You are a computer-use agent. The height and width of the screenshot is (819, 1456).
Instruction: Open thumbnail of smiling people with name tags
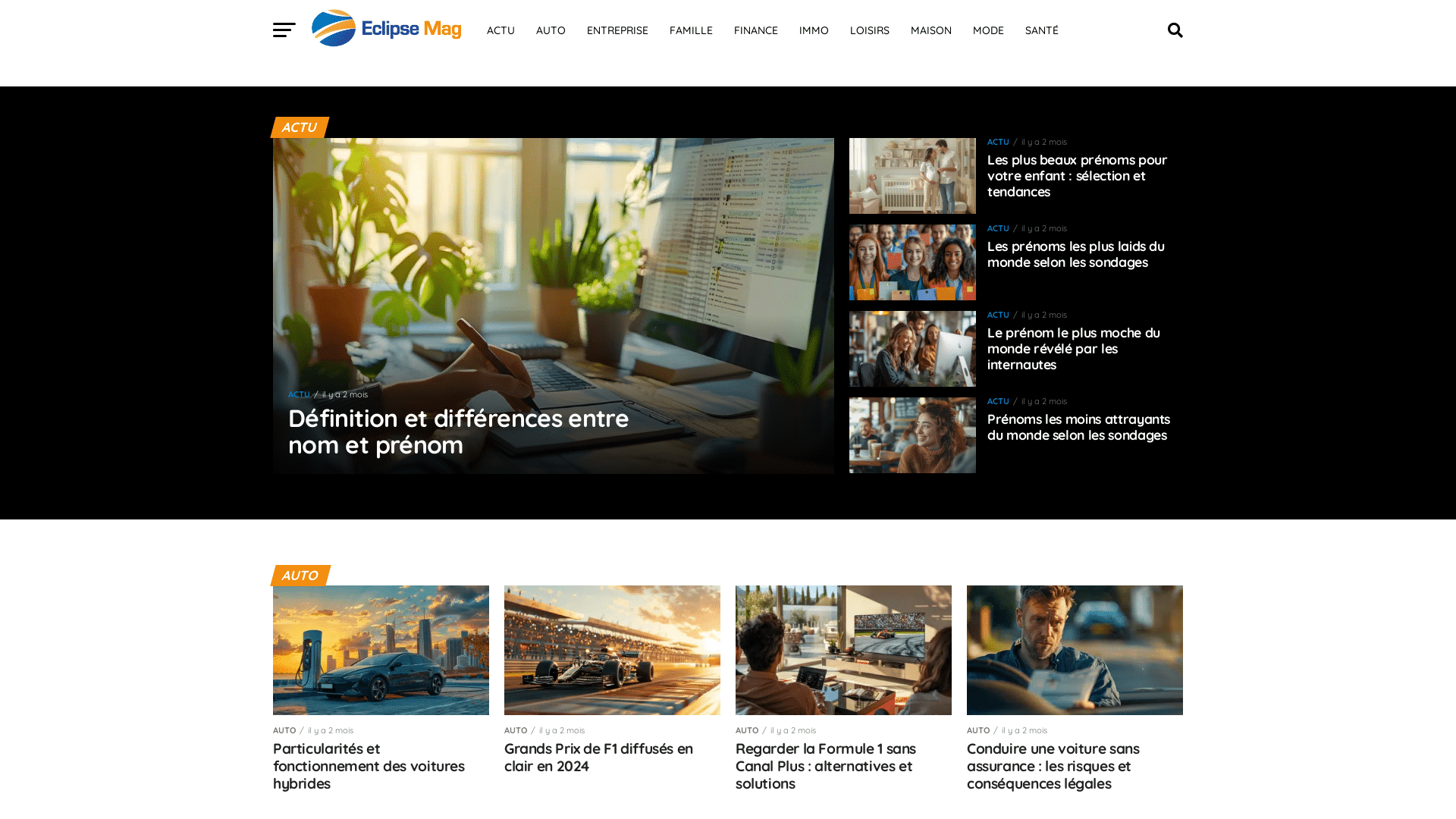pyautogui.click(x=912, y=262)
